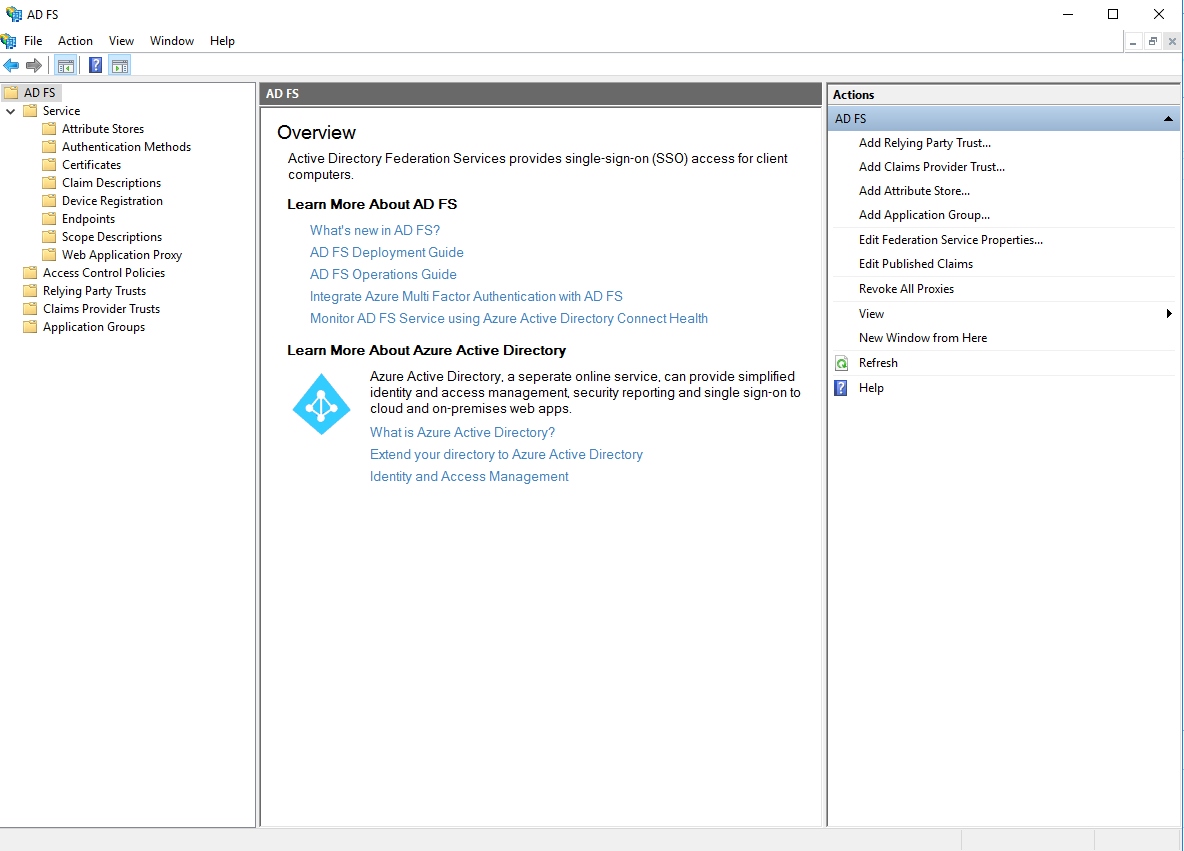
Task: Click the Service folder icon
Action: pos(30,111)
